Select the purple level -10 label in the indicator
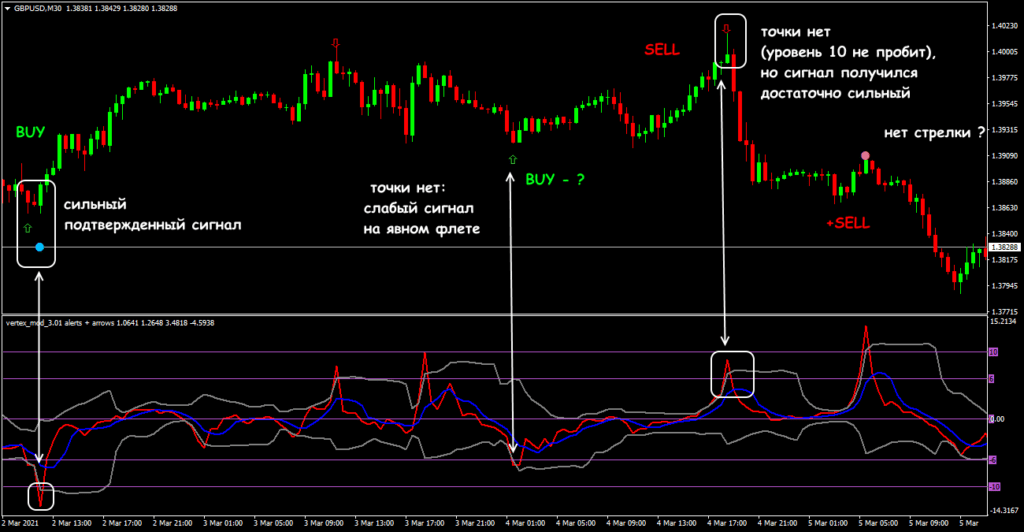 (x=993, y=487)
